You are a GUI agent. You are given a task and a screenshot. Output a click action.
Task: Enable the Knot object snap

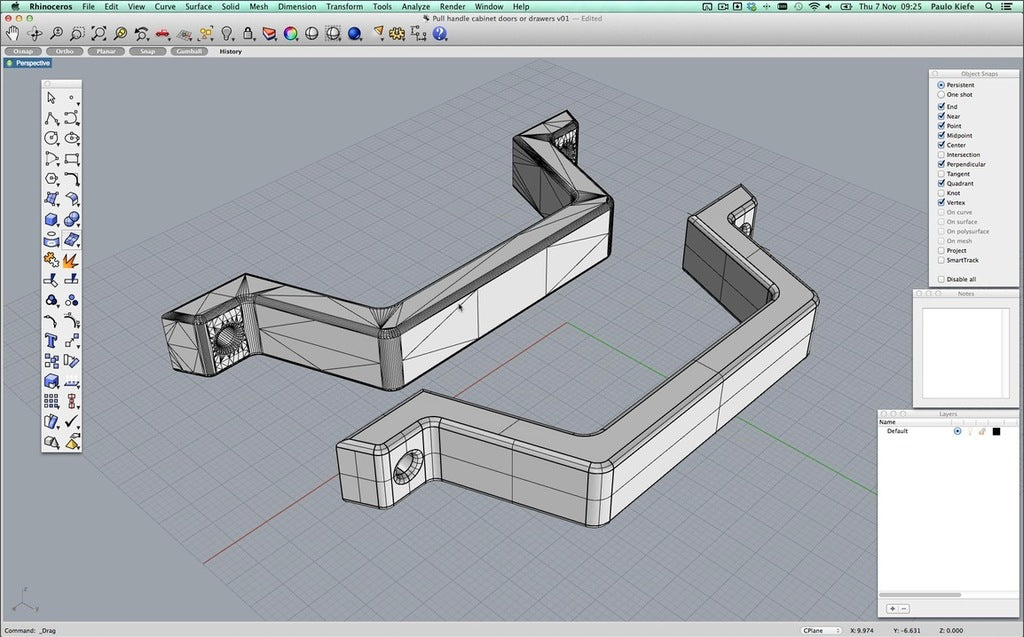941,193
